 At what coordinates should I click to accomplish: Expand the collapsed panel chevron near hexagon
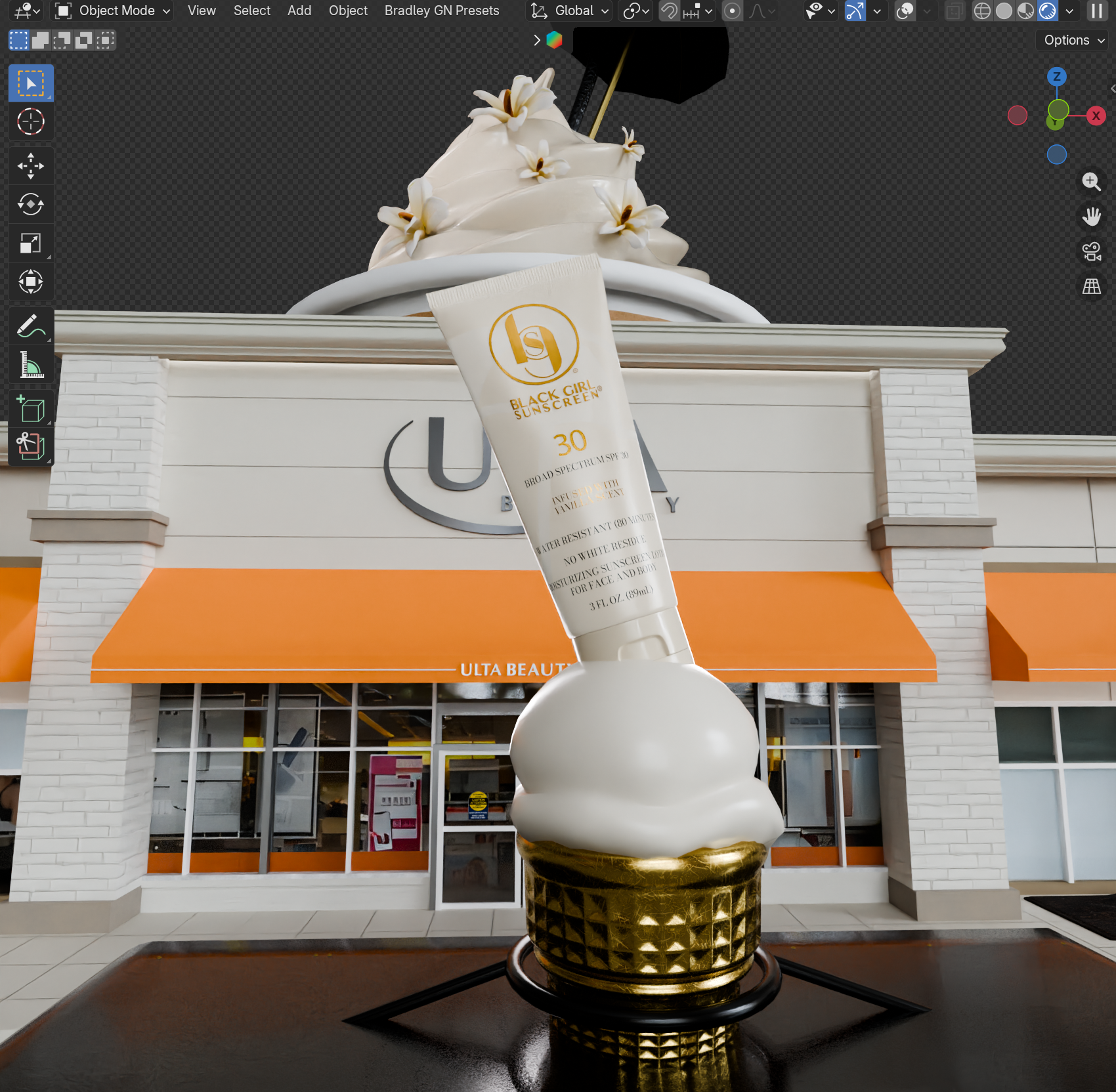pos(537,40)
